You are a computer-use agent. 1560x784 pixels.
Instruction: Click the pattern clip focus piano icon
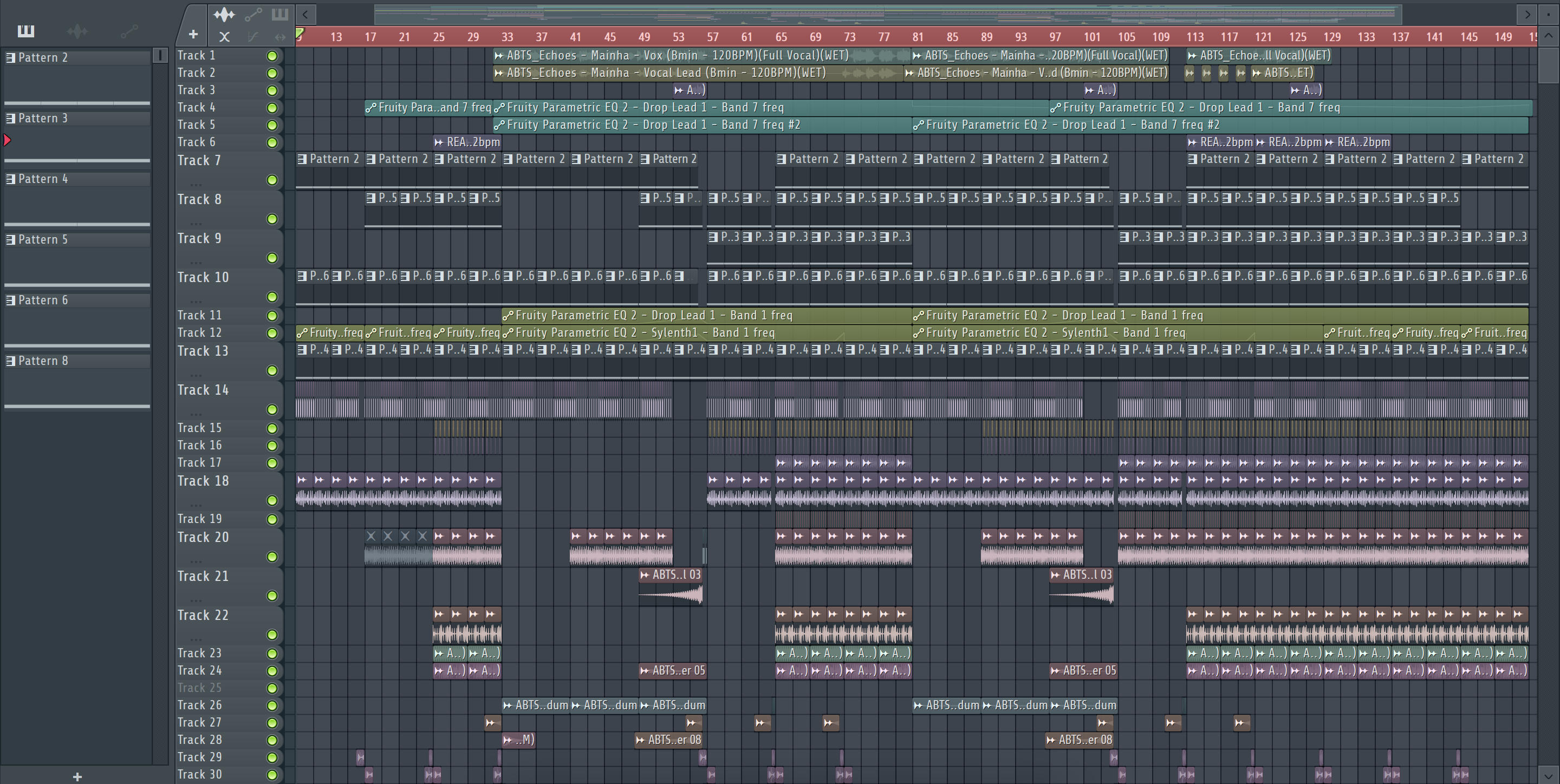pos(280,15)
